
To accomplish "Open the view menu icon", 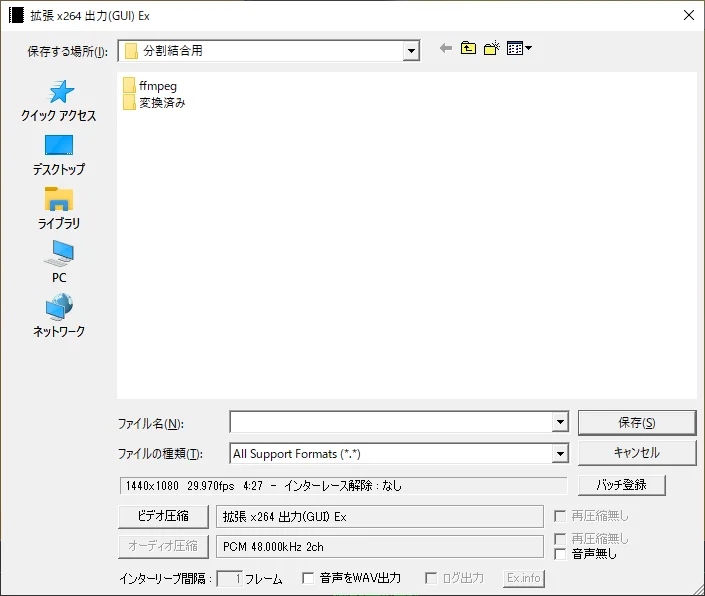I will tap(519, 49).
